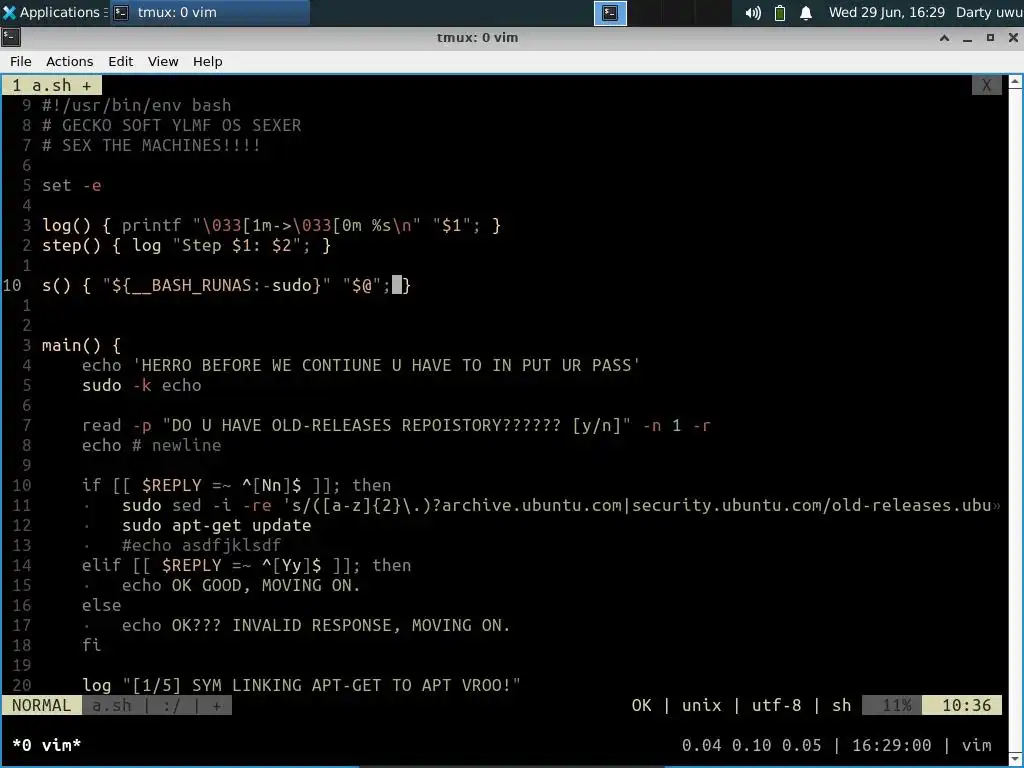Click the 10:36 cursor position indicator
This screenshot has width=1024, height=768.
tap(962, 705)
